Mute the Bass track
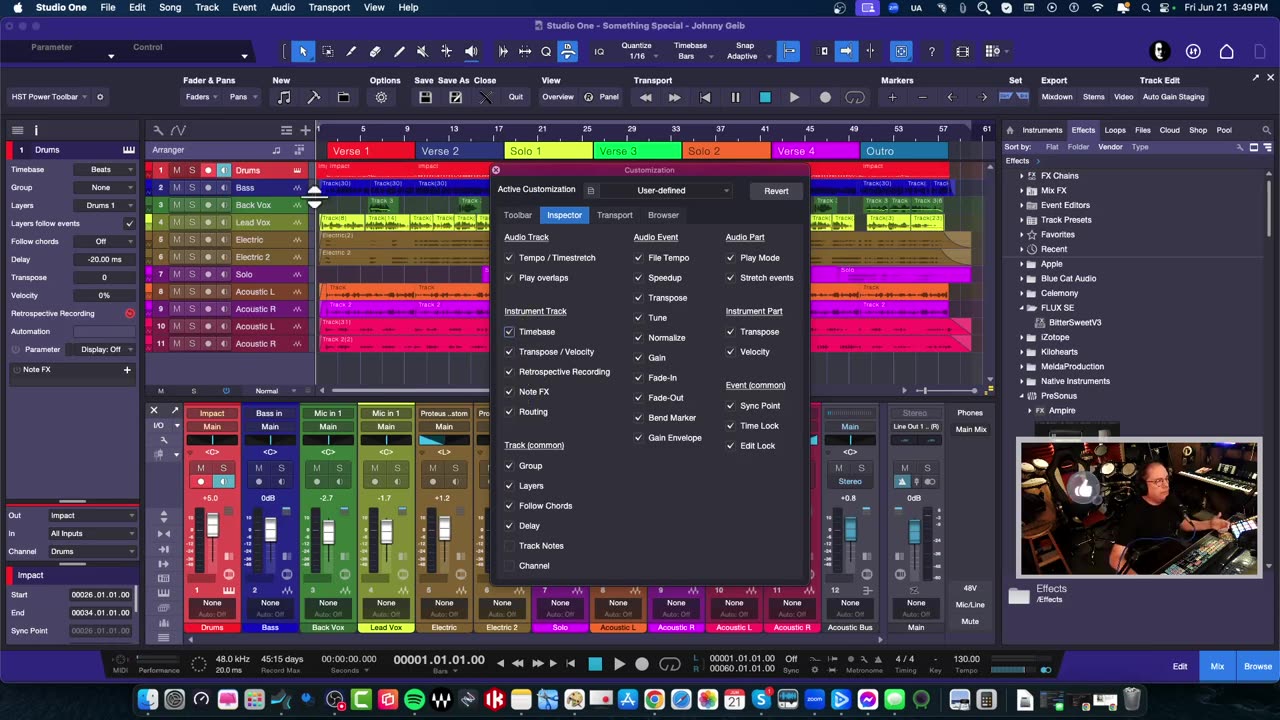The image size is (1280, 720). click(177, 187)
